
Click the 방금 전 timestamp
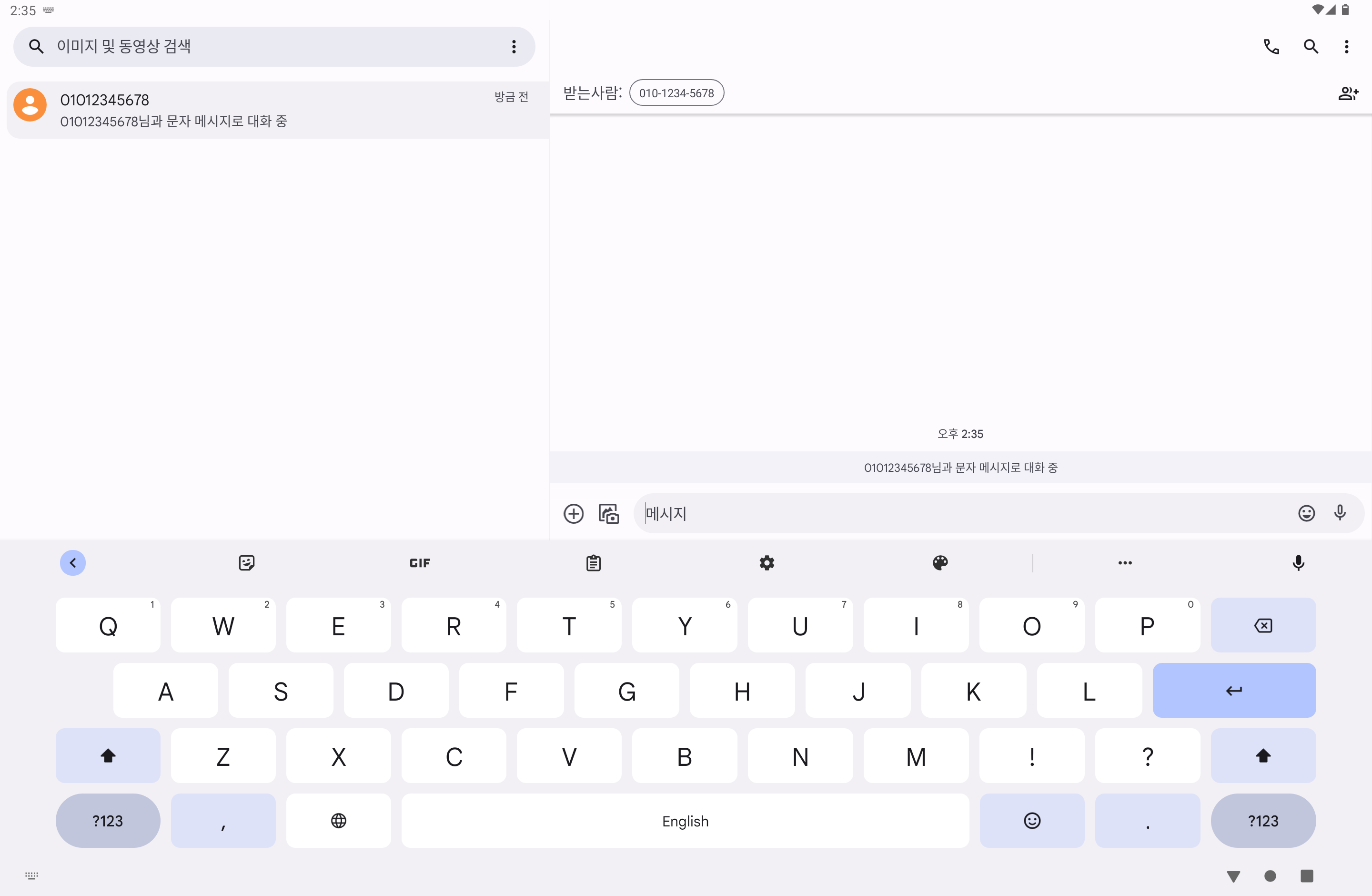(x=511, y=97)
